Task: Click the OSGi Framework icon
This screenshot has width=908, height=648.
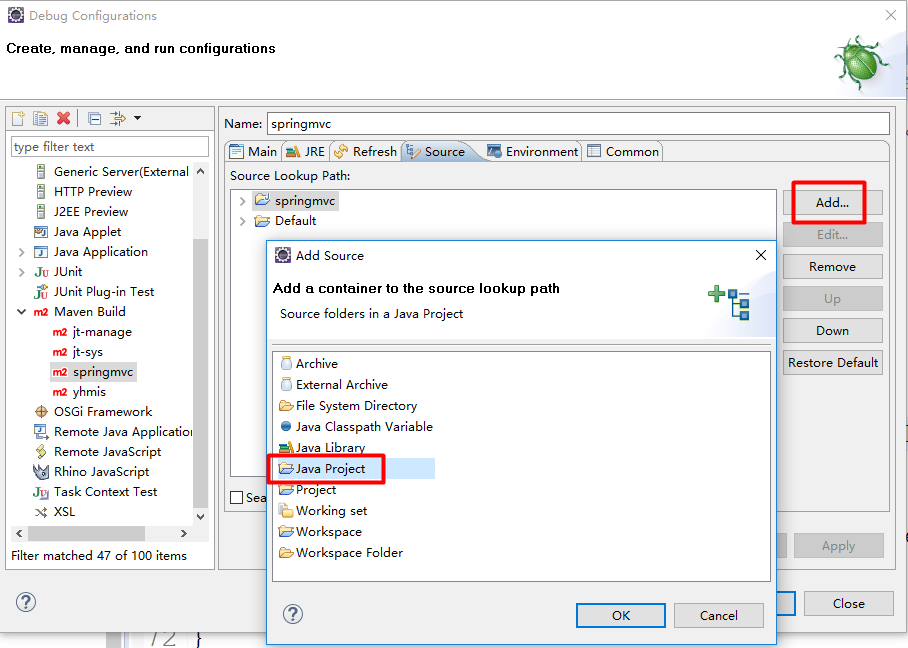Action: [x=41, y=412]
